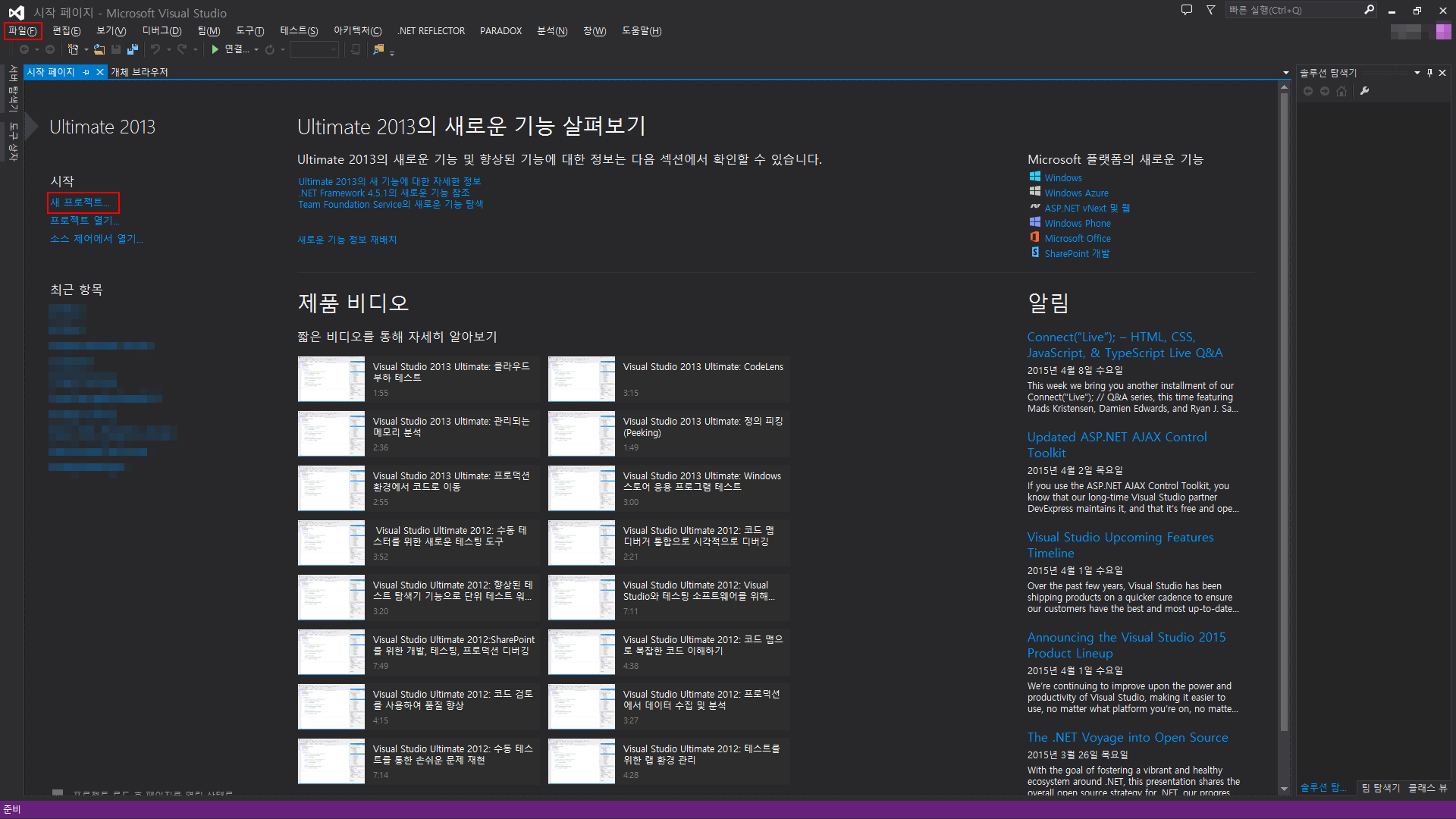The height and width of the screenshot is (819, 1456).
Task: Open the 보기(V) menu
Action: (x=111, y=31)
